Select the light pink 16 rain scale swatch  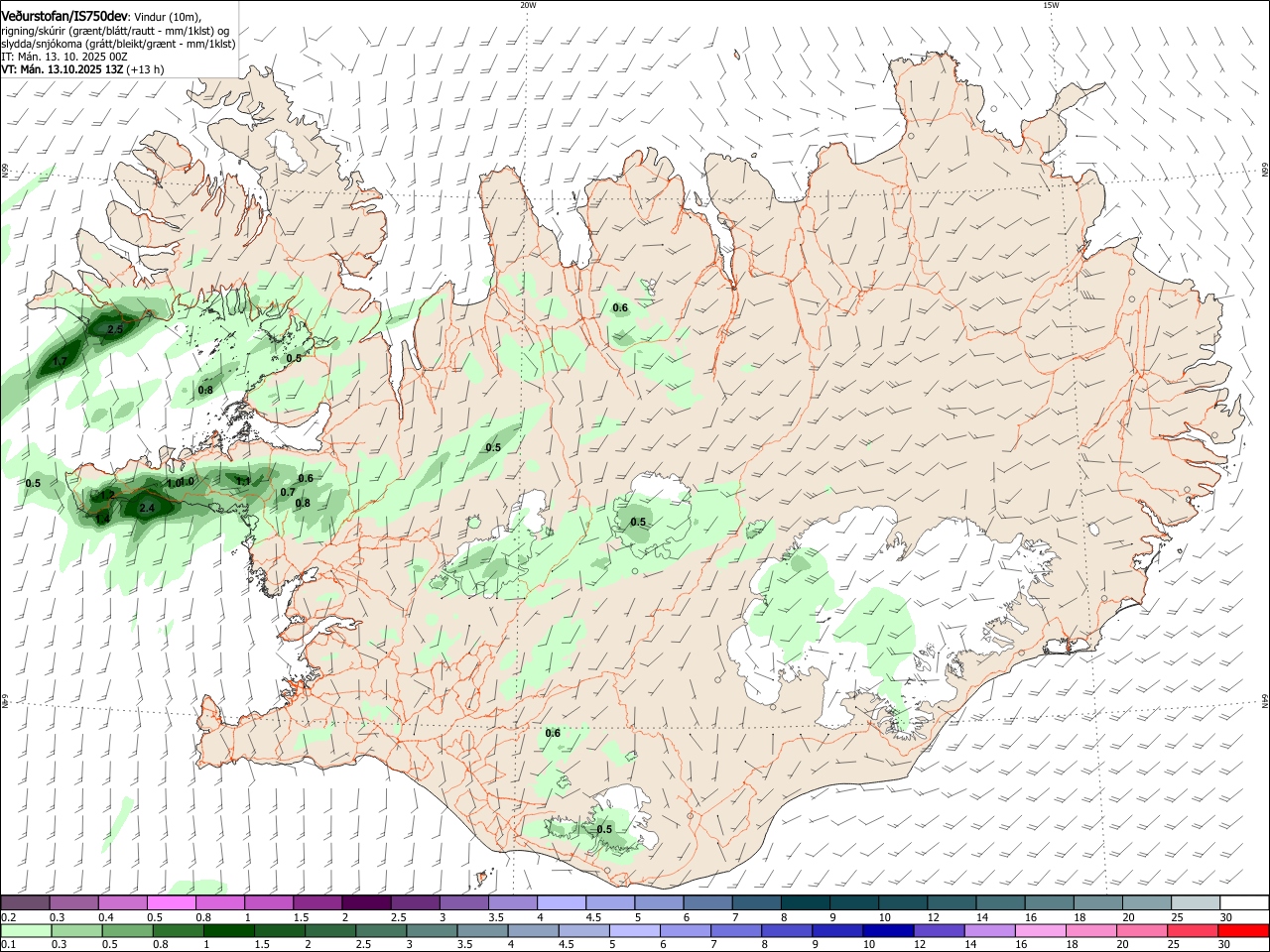click(1040, 930)
